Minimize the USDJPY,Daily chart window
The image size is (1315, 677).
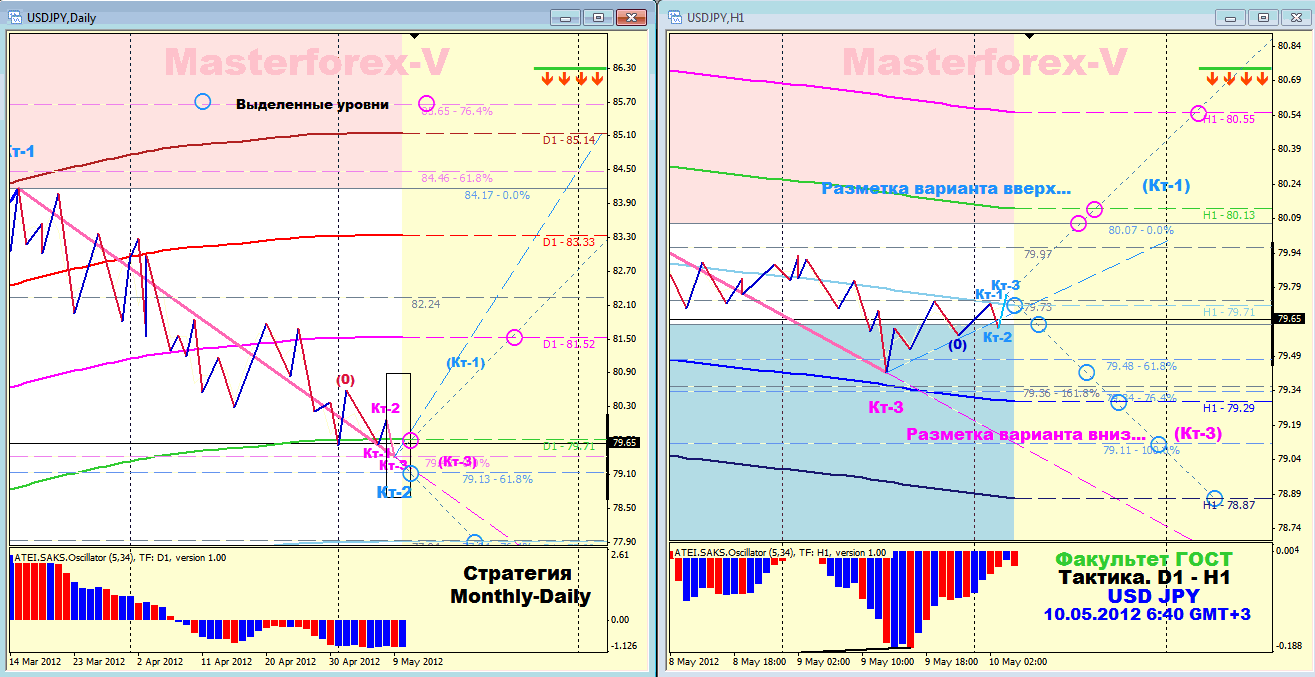[566, 17]
